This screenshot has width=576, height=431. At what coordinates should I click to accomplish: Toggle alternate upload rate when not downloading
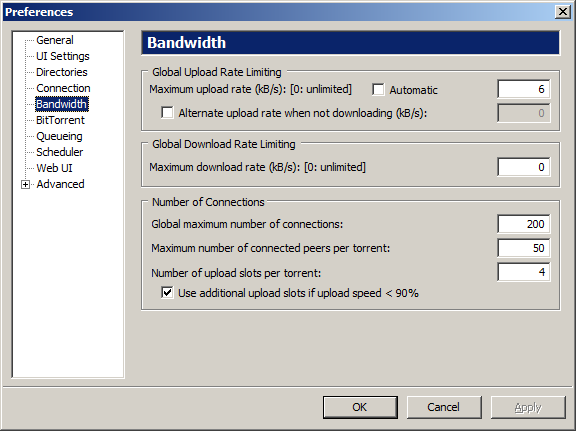point(167,112)
